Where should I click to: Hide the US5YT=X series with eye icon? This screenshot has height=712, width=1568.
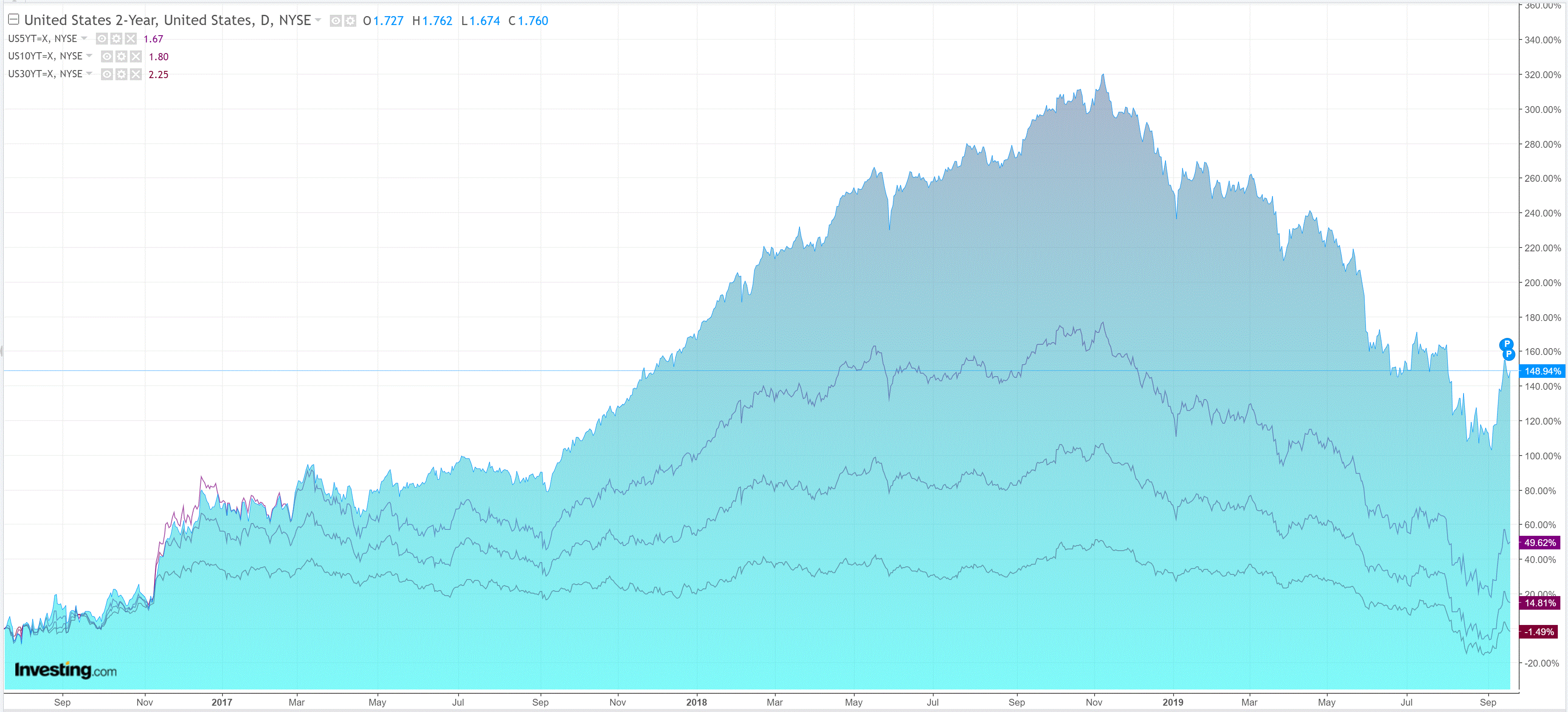point(101,39)
